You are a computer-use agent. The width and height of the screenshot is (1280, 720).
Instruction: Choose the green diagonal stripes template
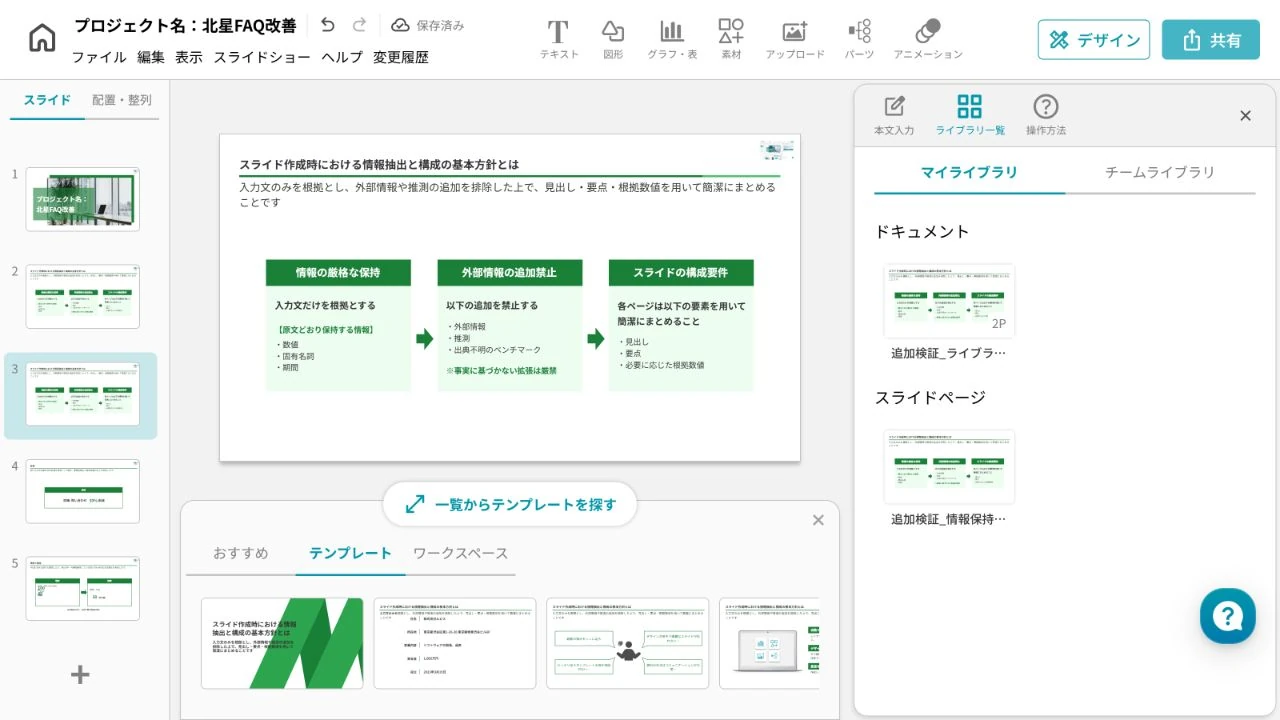pos(282,644)
